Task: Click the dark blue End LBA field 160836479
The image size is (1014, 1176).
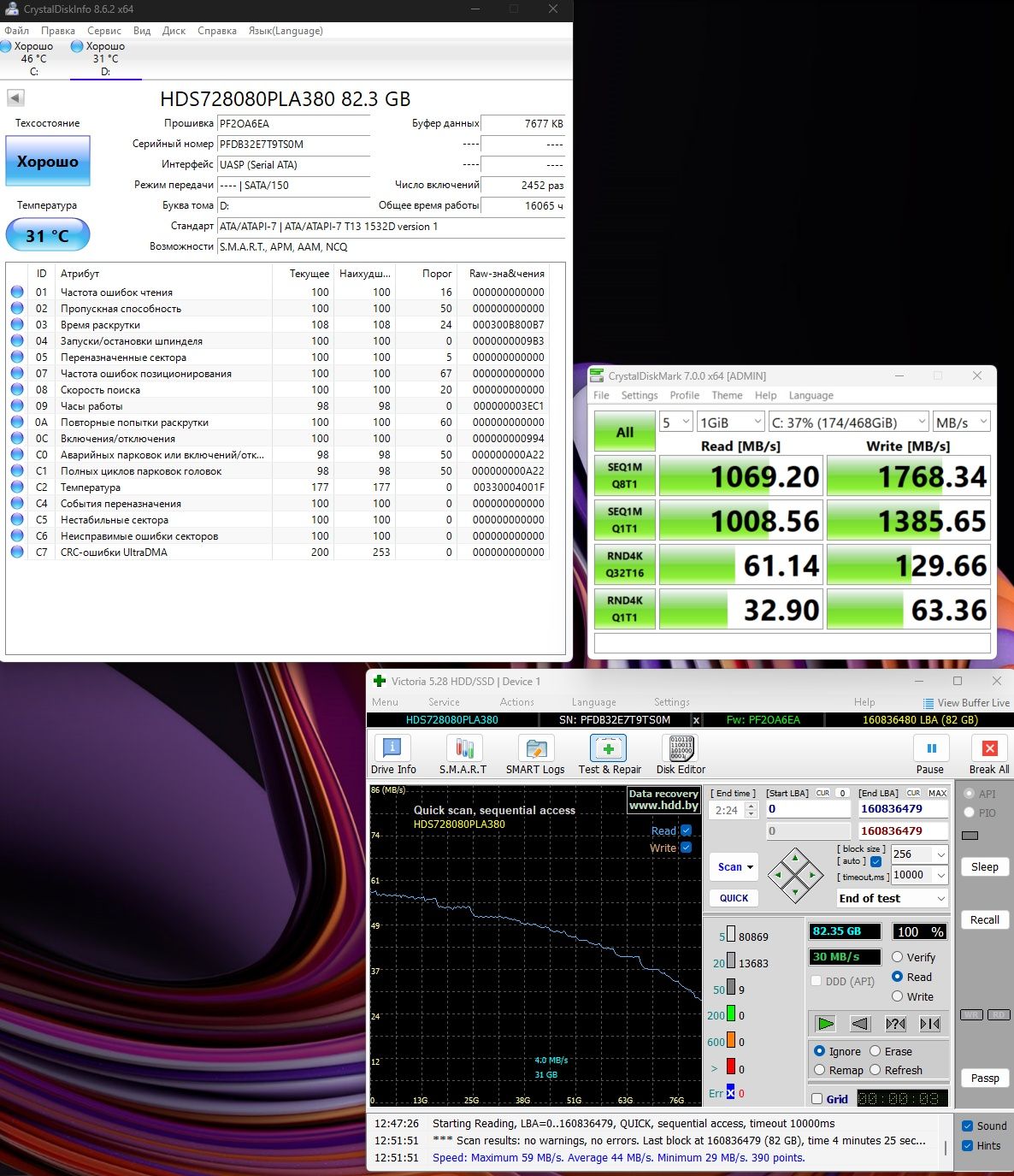Action: (903, 809)
